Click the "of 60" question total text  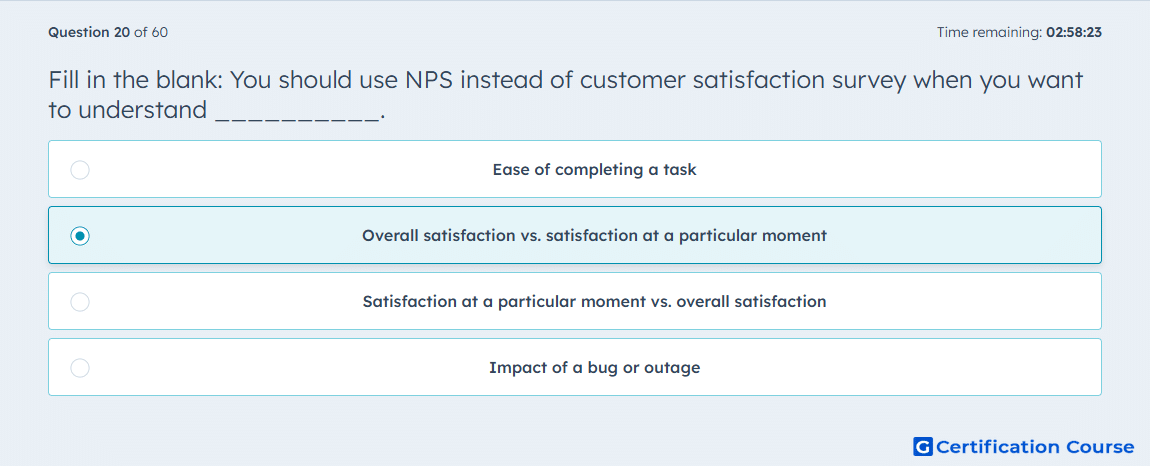click(x=151, y=32)
